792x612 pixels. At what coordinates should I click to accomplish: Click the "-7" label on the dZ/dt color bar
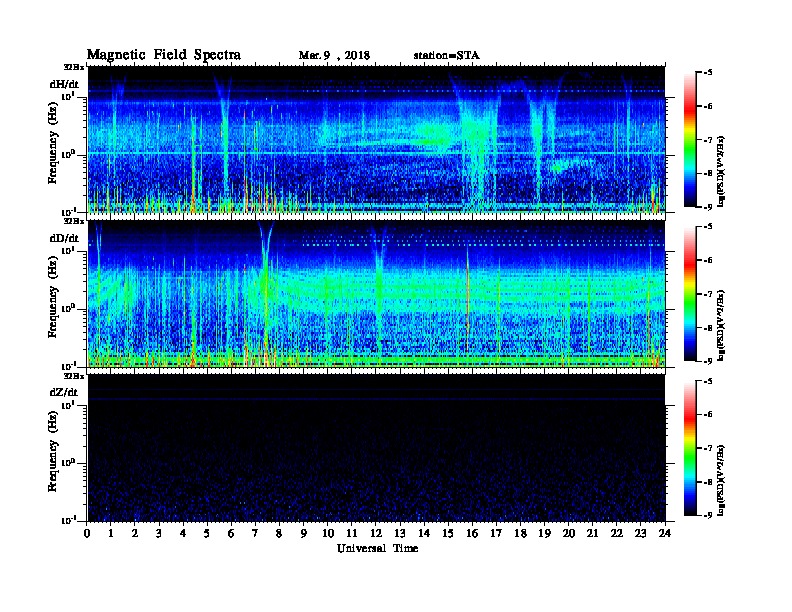[x=708, y=448]
